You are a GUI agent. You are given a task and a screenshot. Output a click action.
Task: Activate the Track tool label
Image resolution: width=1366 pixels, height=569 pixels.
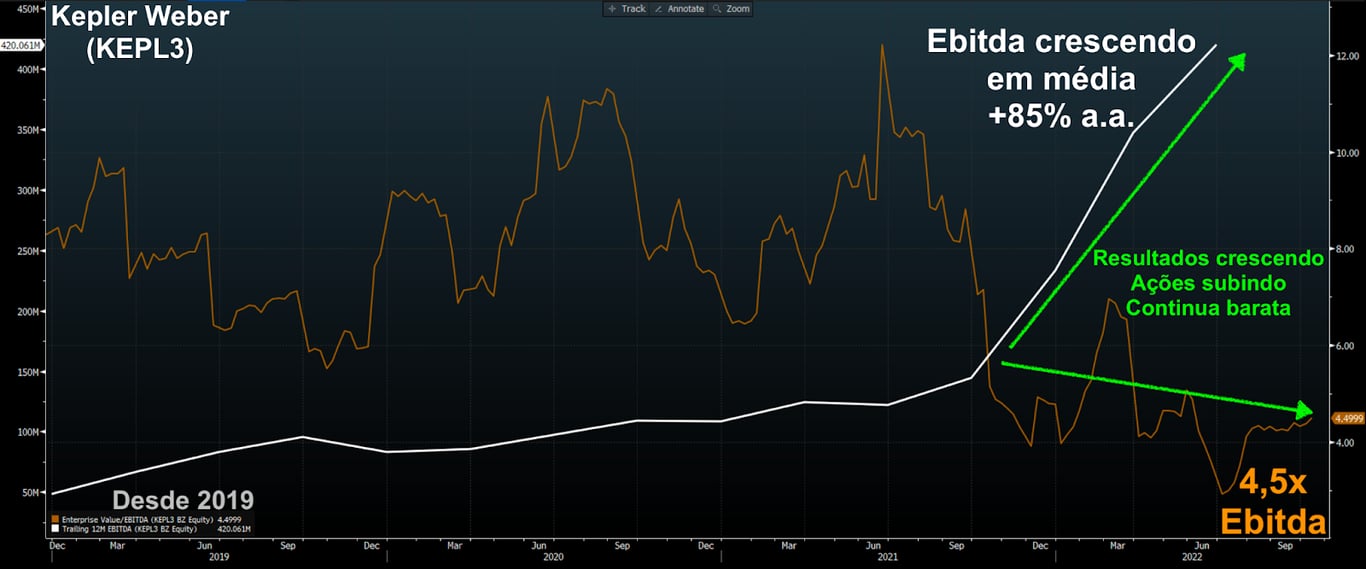[633, 8]
